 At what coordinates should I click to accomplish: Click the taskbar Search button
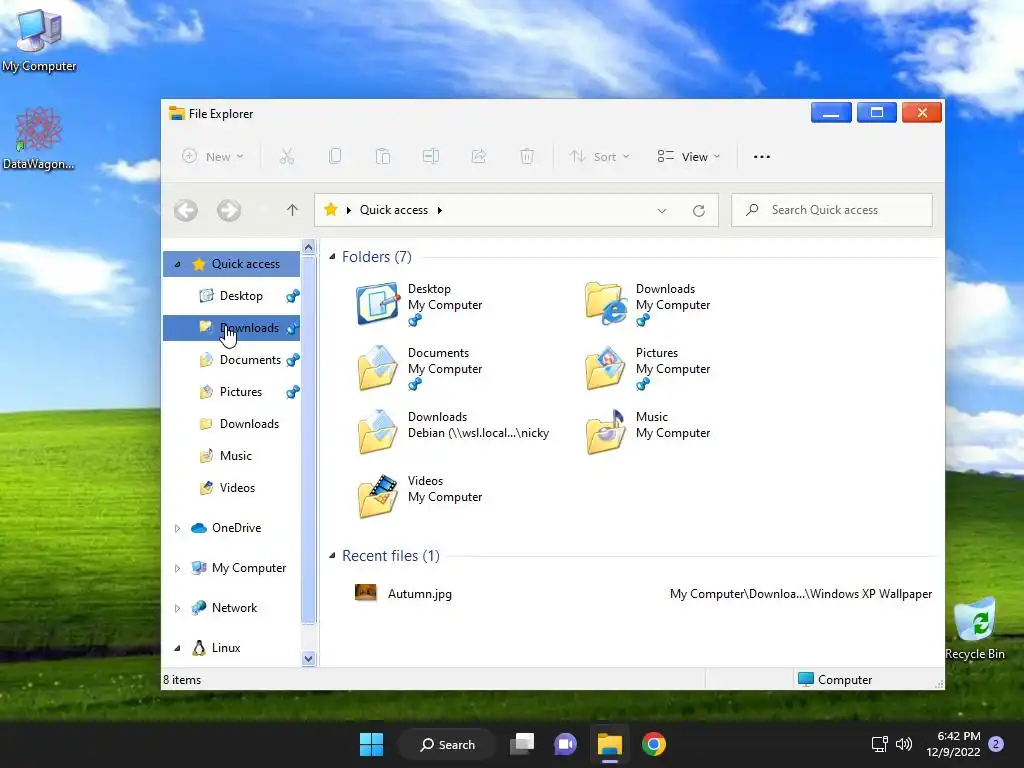pos(448,744)
